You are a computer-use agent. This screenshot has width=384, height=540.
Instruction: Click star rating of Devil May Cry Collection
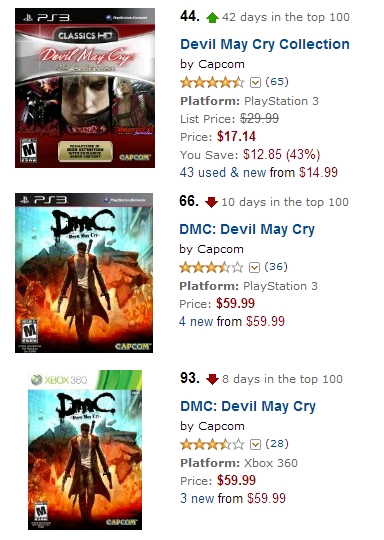[212, 82]
